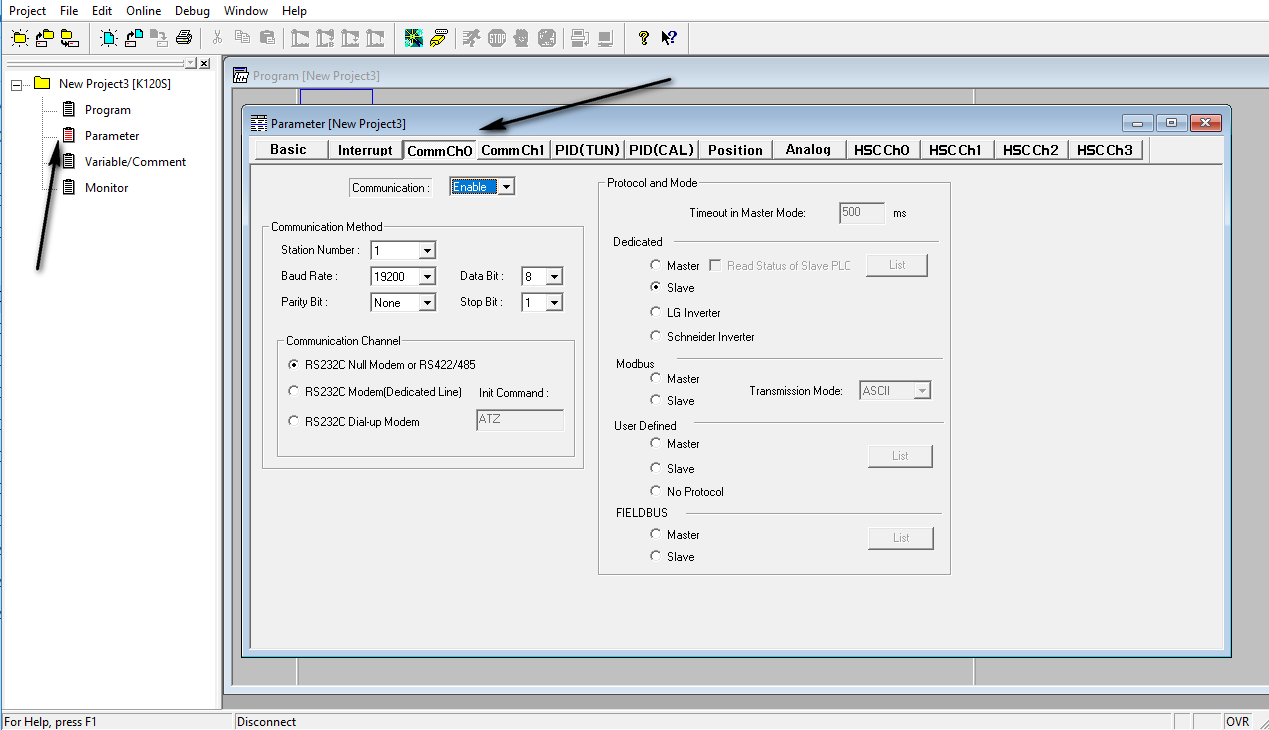This screenshot has height=730, width=1269.
Task: Select FIELDBUS Master radio button
Action: (x=656, y=535)
